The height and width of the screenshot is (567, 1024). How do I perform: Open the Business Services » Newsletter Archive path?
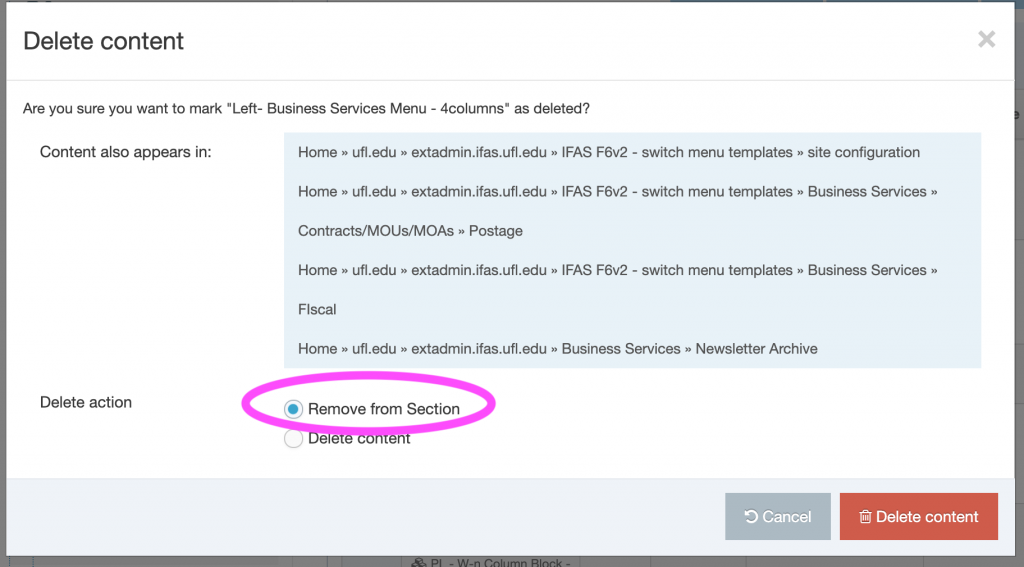click(x=557, y=349)
